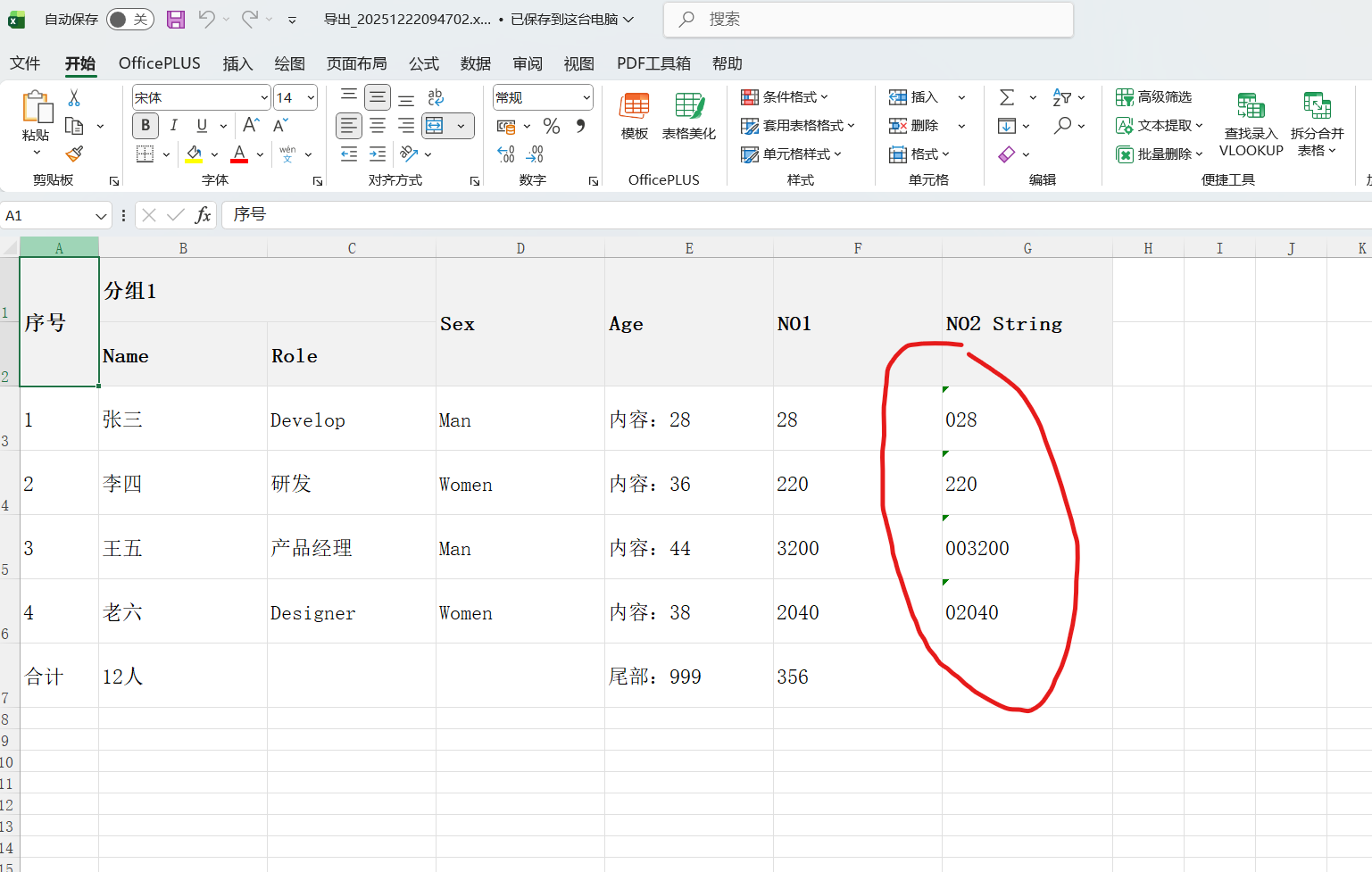Click the Undo arrow icon
Screen dimensions: 1372x872
tap(206, 19)
